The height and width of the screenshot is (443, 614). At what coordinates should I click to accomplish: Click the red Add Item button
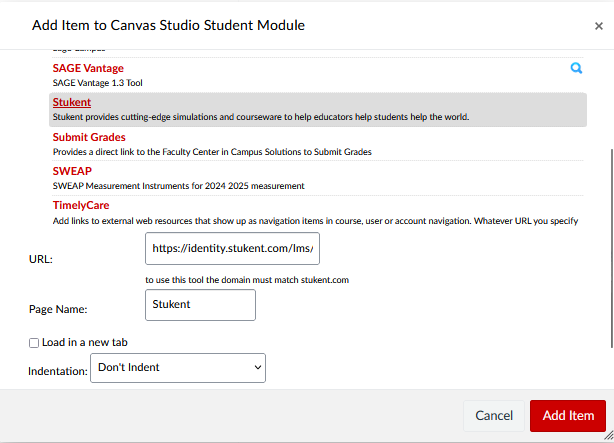(567, 416)
